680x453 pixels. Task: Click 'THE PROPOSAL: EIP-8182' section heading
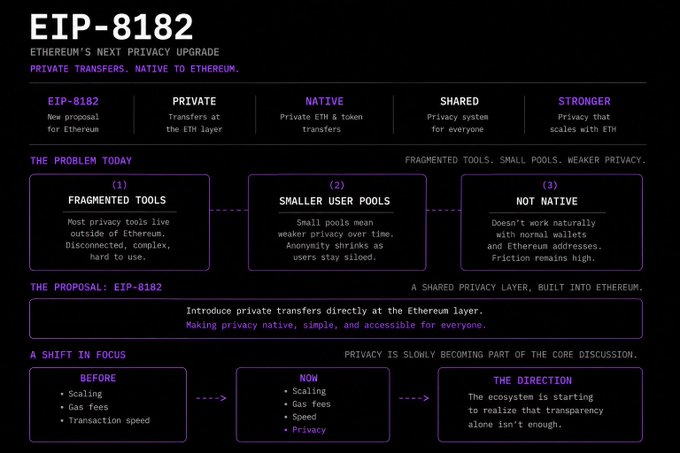[x=96, y=287]
